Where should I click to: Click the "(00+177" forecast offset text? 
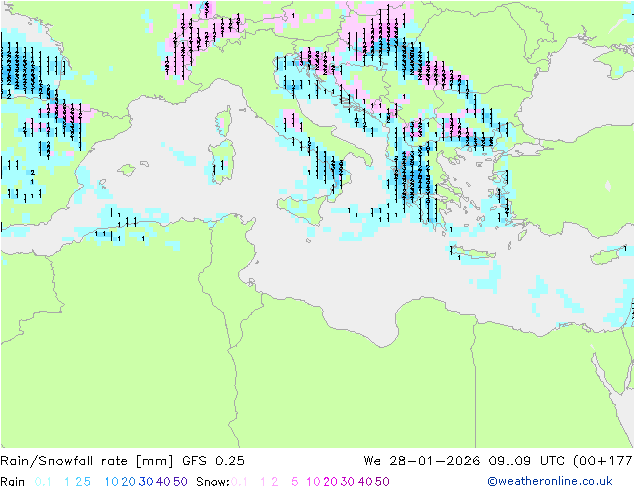[603, 461]
